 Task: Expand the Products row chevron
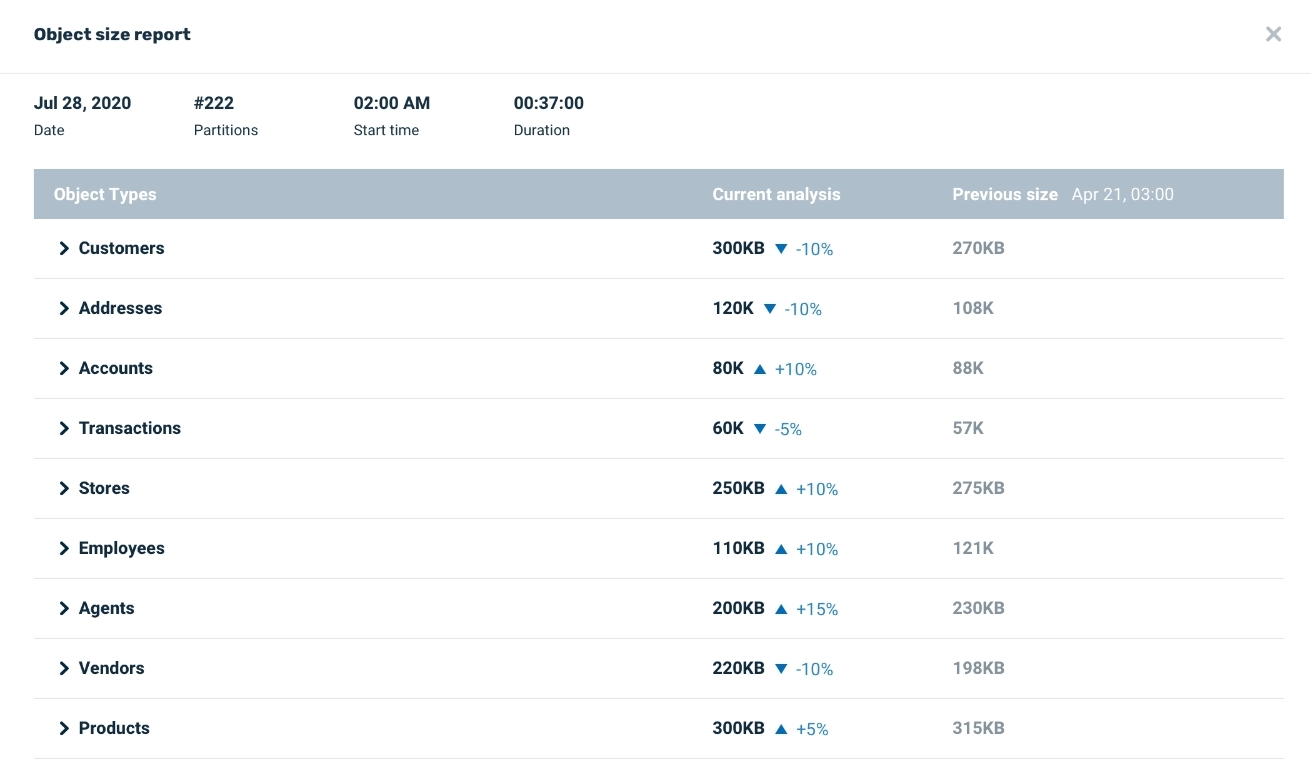pos(64,728)
